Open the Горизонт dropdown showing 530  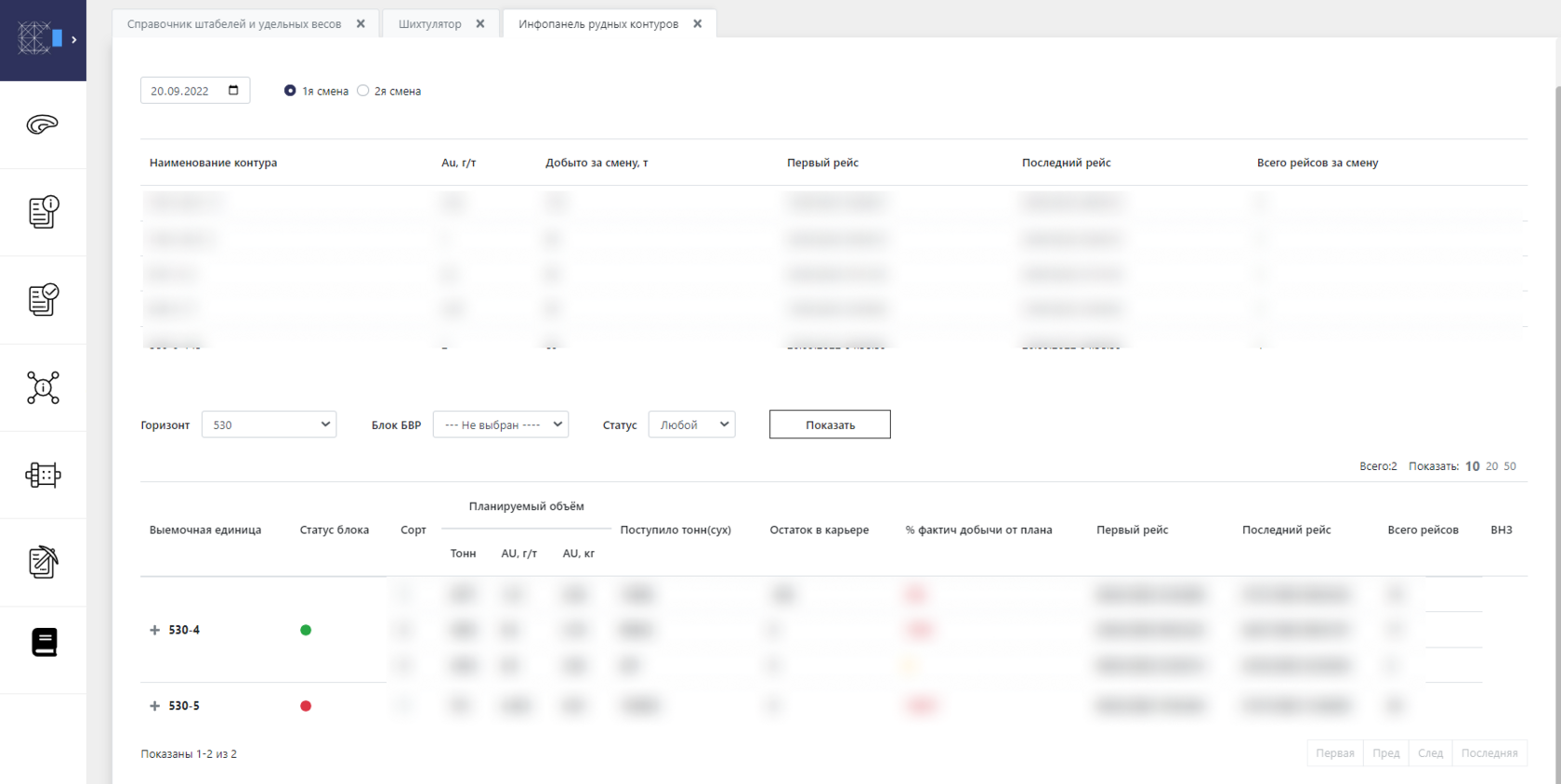click(x=269, y=425)
